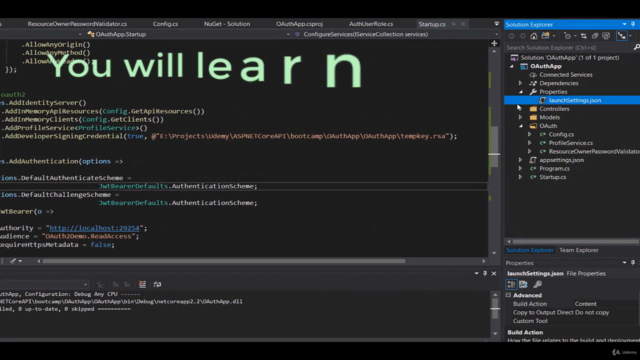Open ConfigureServices member navigation dropdown
The height and width of the screenshot is (360, 640).
coord(496,34)
